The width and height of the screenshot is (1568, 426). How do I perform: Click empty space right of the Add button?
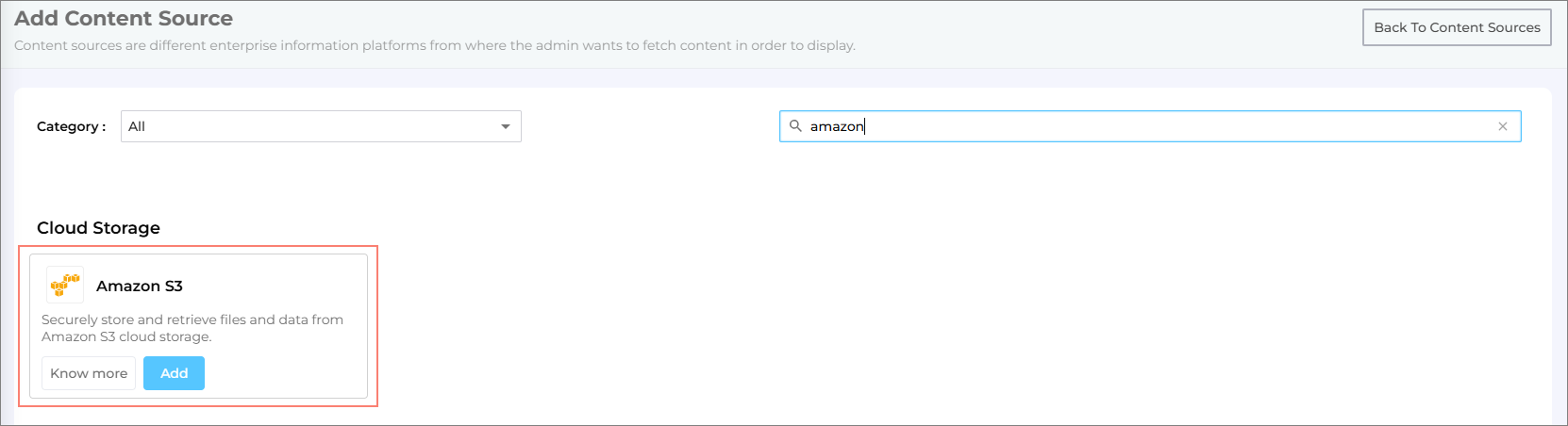pyautogui.click(x=283, y=373)
